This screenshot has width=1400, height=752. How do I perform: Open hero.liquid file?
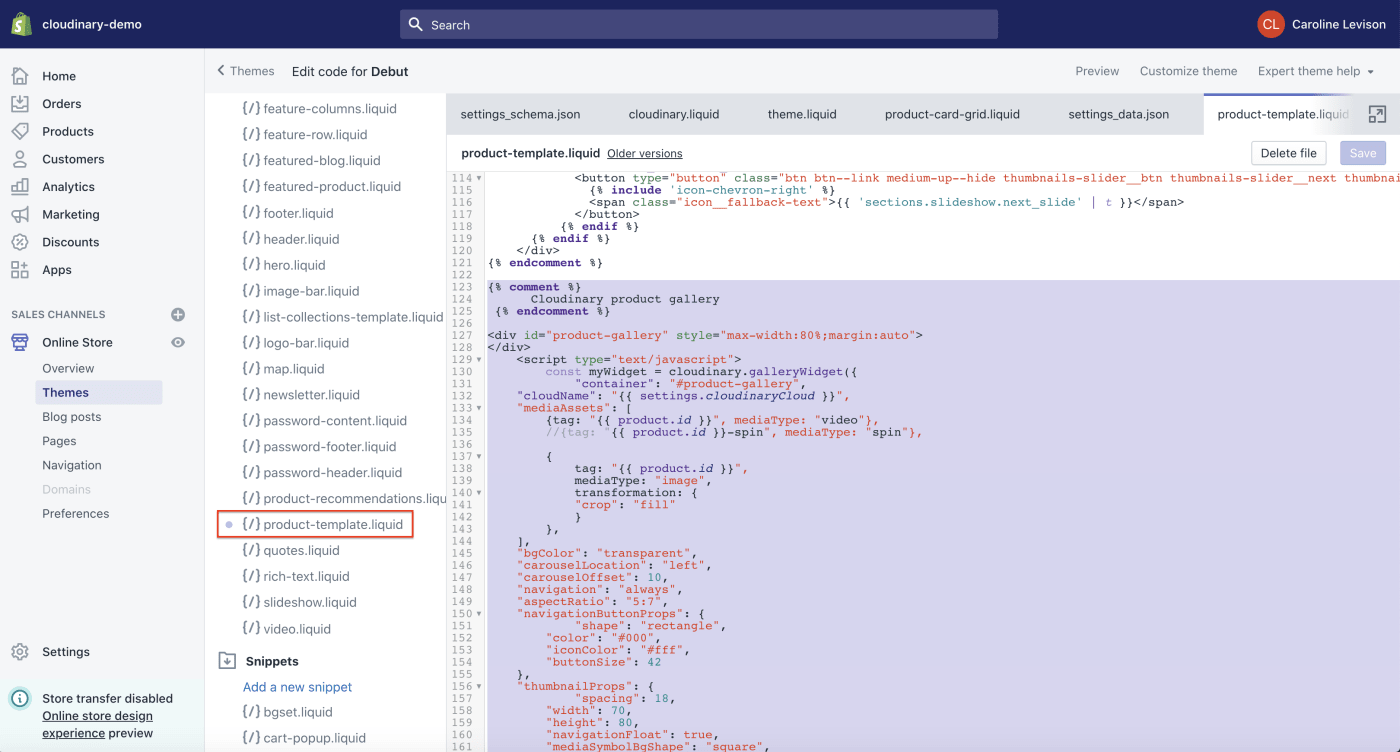point(283,265)
